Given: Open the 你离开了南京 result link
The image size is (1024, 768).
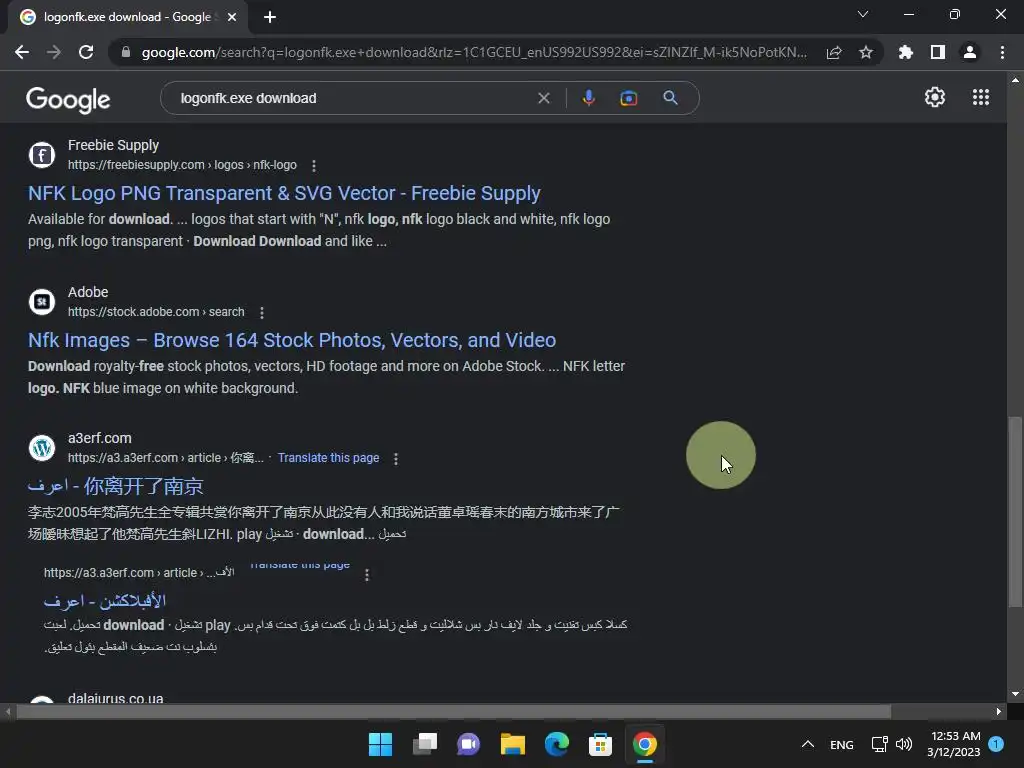Looking at the screenshot, I should click(116, 486).
